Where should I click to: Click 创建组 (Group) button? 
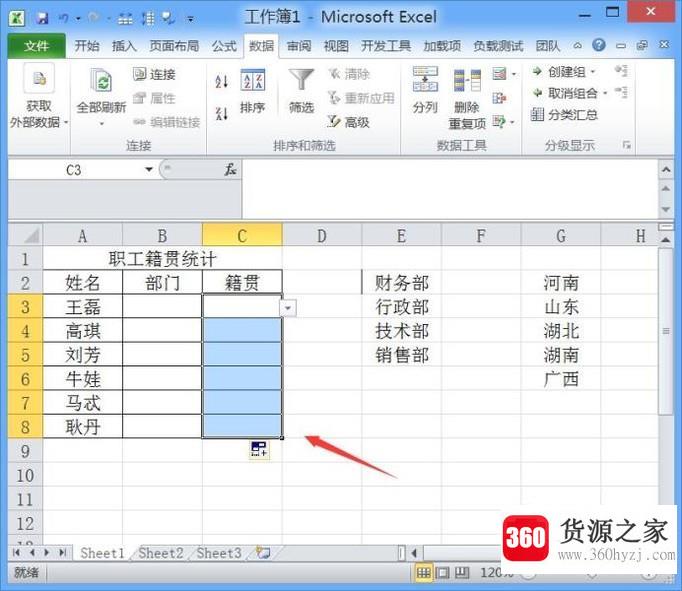point(559,71)
